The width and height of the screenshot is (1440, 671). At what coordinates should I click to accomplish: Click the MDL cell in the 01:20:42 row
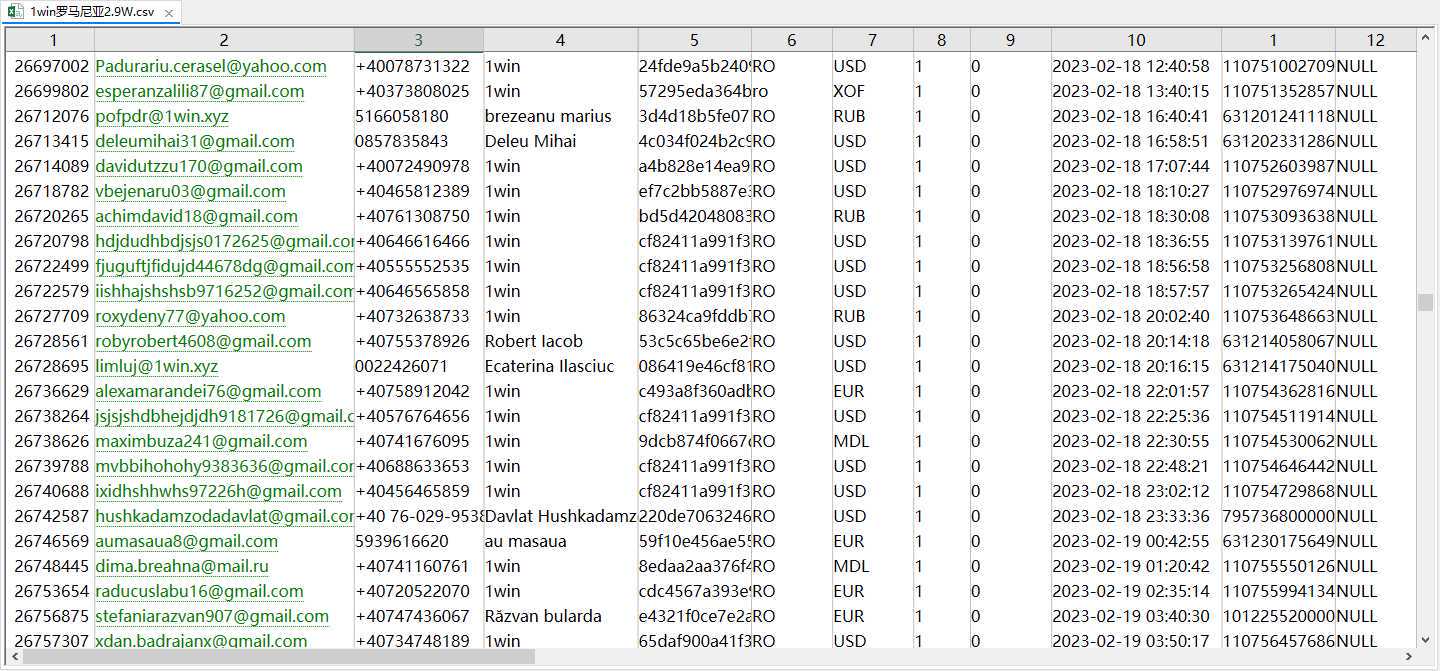click(x=872, y=566)
